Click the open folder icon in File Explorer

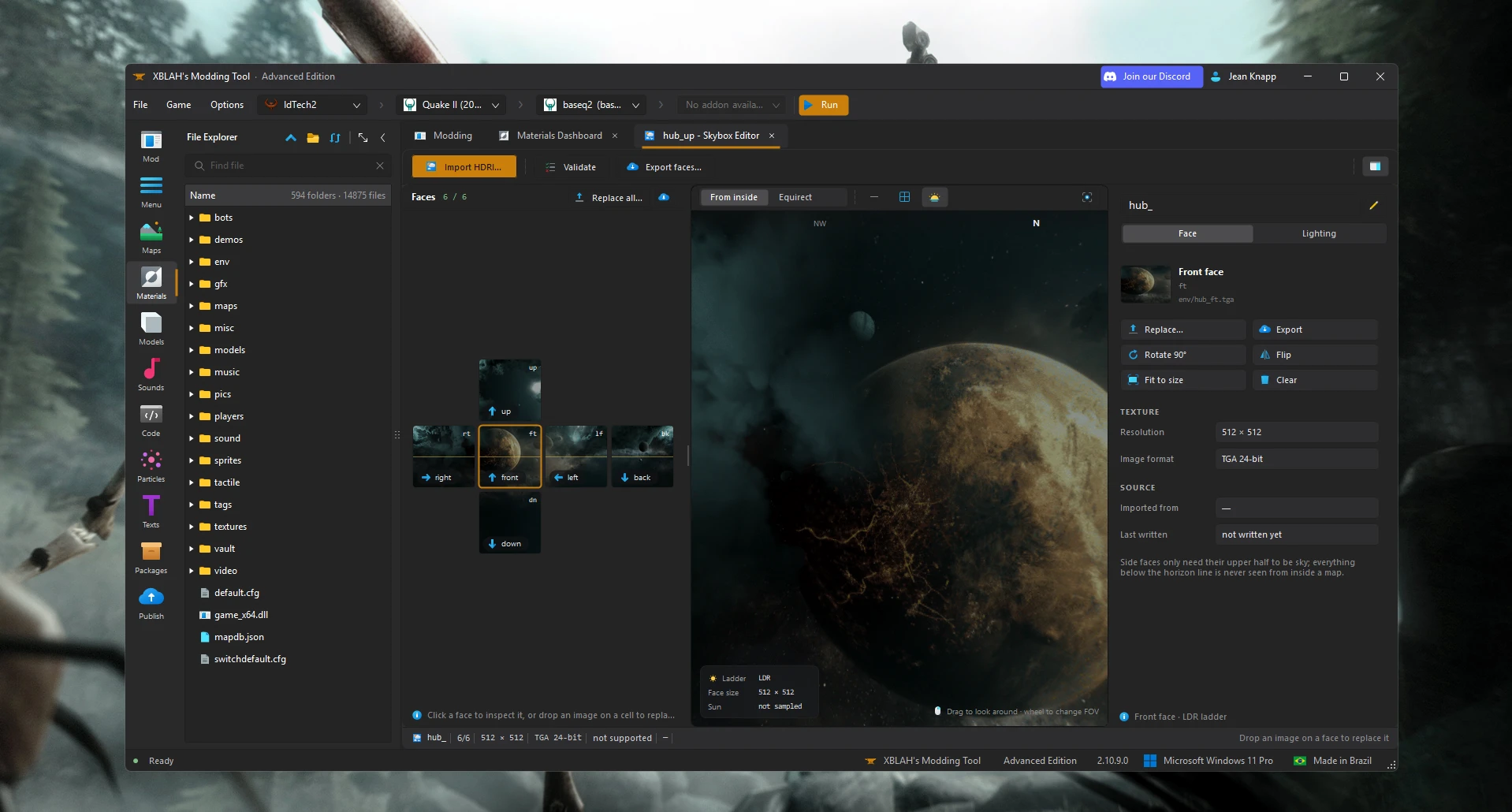point(313,137)
